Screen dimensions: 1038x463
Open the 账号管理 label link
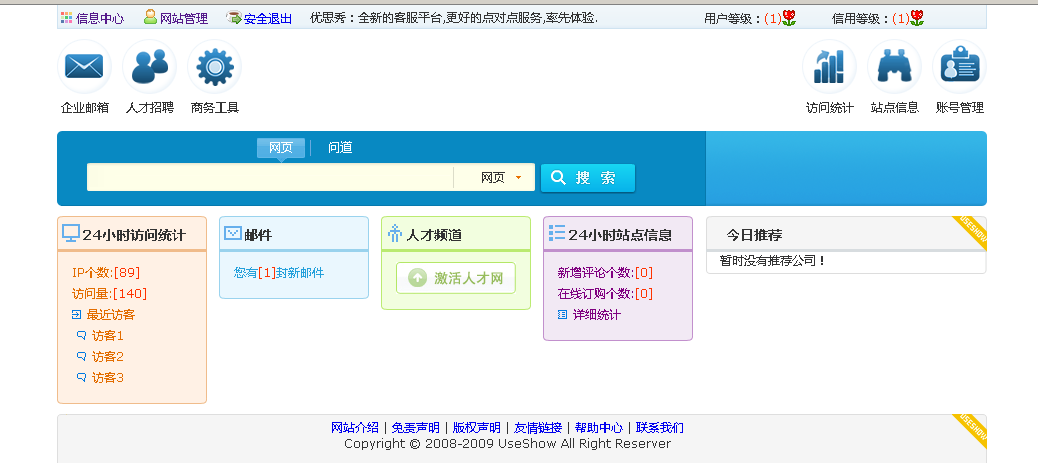click(959, 108)
